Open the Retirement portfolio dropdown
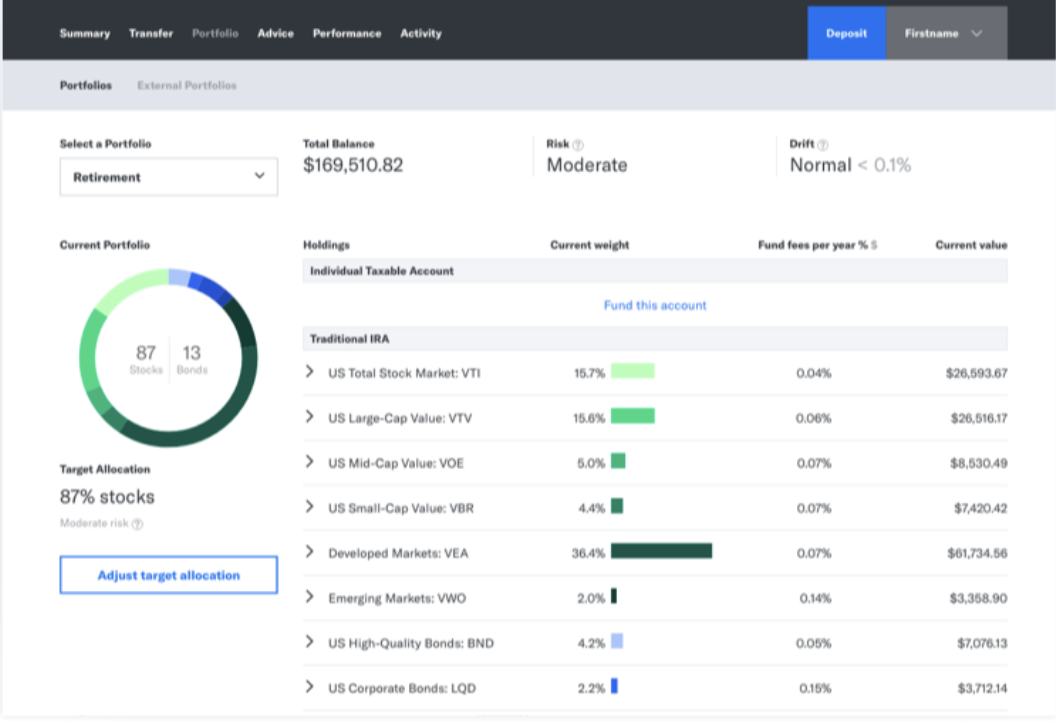Viewport: 1056px width, 724px height. coord(168,177)
